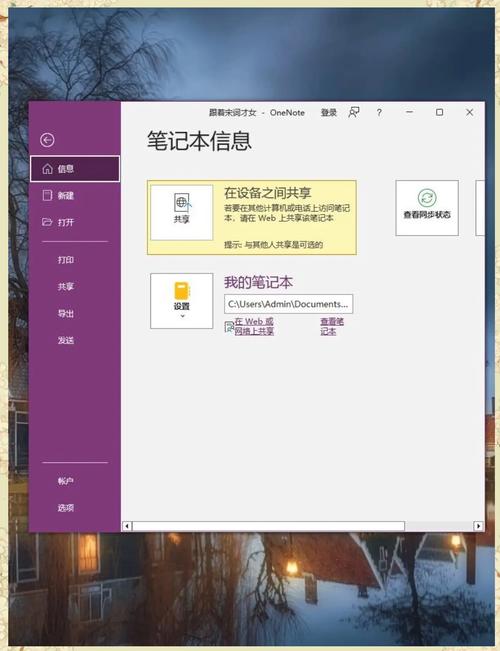
Task: Click 登录 to sign in
Action: [328, 113]
